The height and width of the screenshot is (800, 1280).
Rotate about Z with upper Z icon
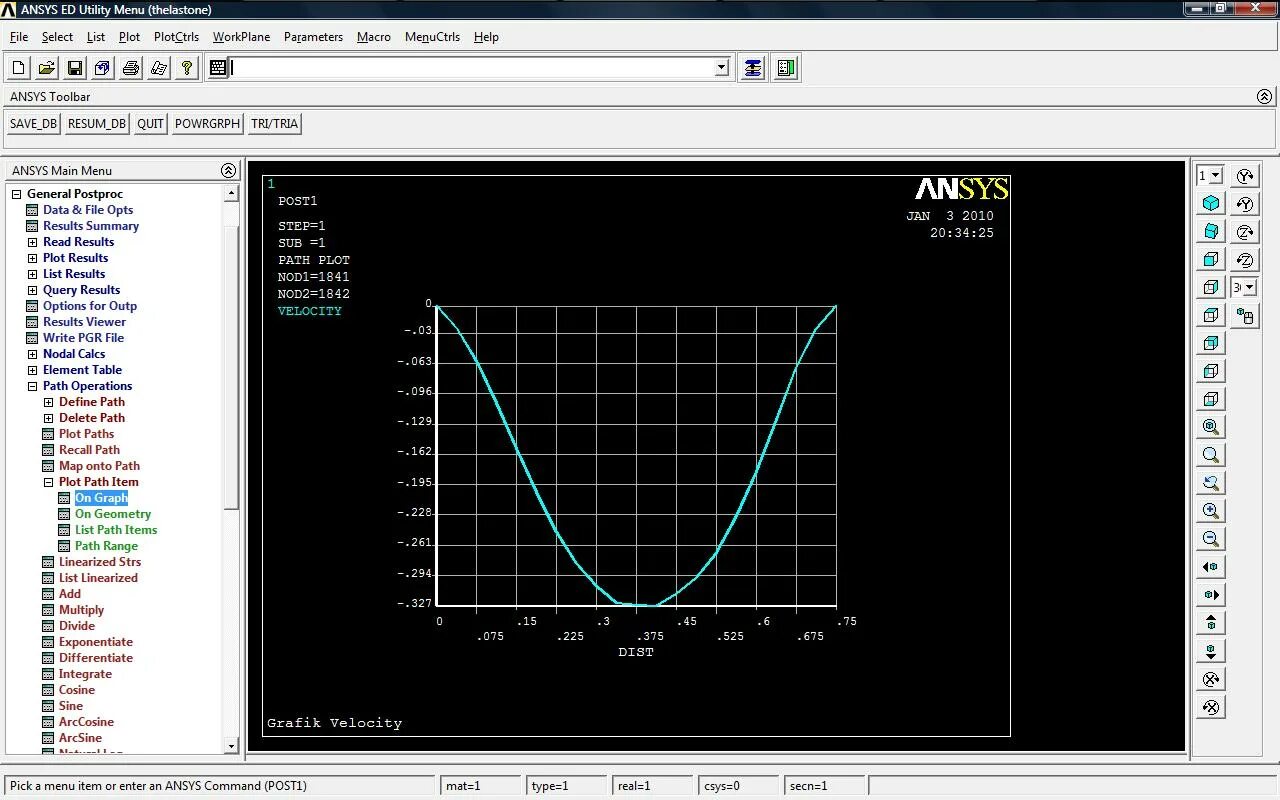tap(1245, 232)
